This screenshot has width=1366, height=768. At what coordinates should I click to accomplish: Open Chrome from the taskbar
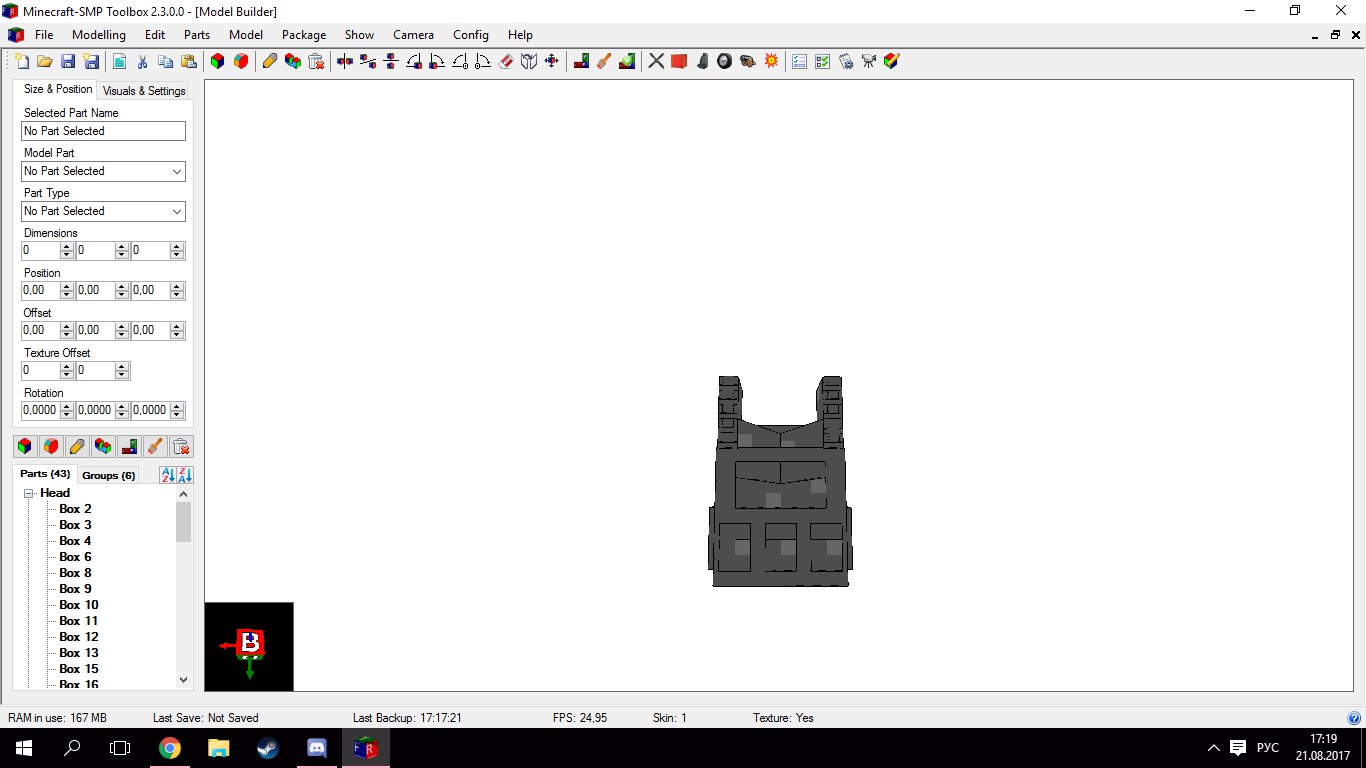point(170,748)
